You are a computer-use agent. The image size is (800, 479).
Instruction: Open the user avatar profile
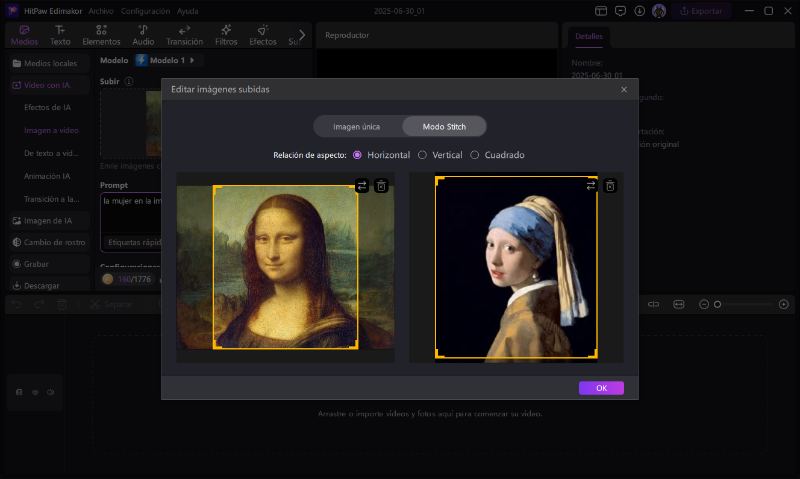659,11
